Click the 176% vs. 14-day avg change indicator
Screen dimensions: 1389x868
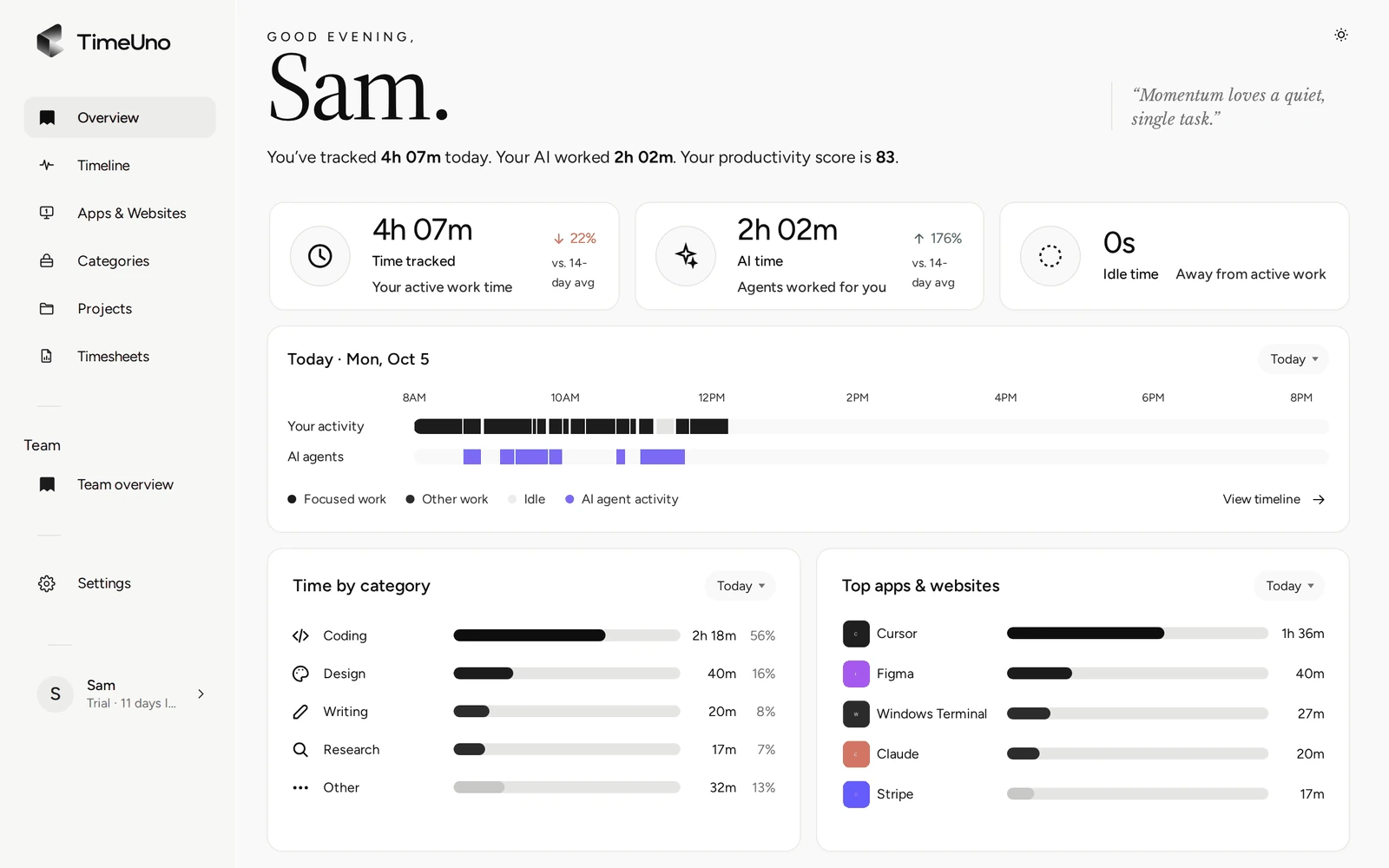tap(937, 260)
